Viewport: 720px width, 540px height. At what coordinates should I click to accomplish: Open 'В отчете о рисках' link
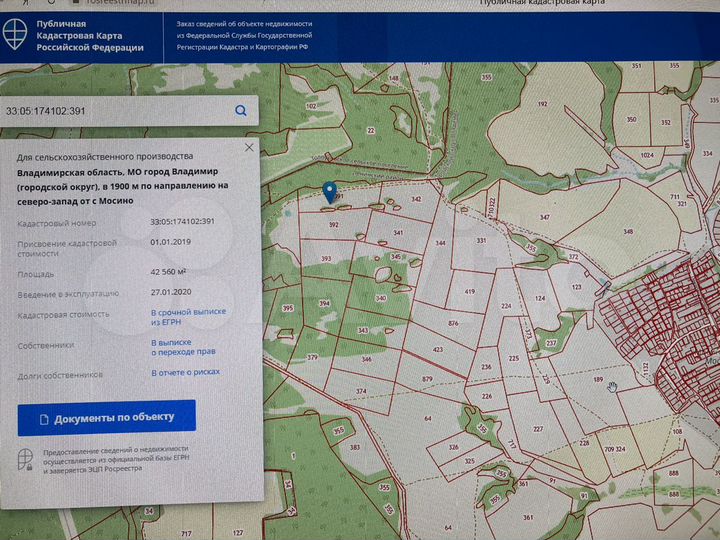coord(186,372)
